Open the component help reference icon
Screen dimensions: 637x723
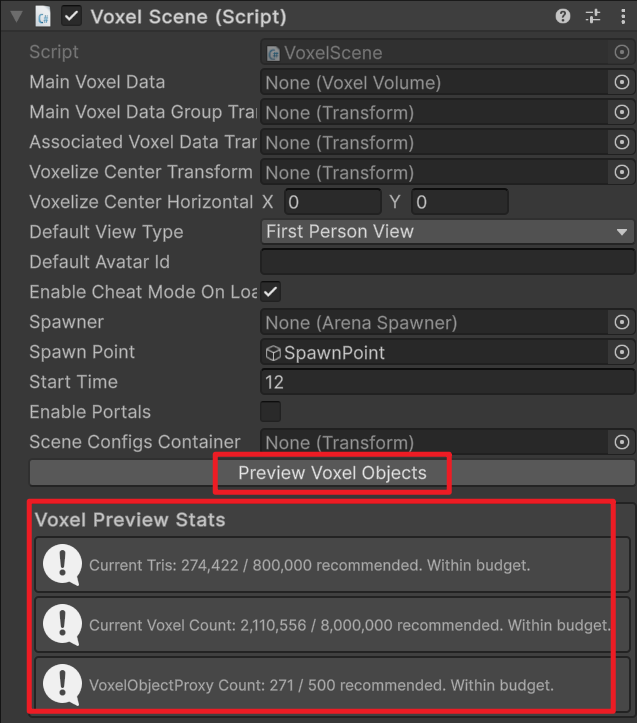(562, 16)
